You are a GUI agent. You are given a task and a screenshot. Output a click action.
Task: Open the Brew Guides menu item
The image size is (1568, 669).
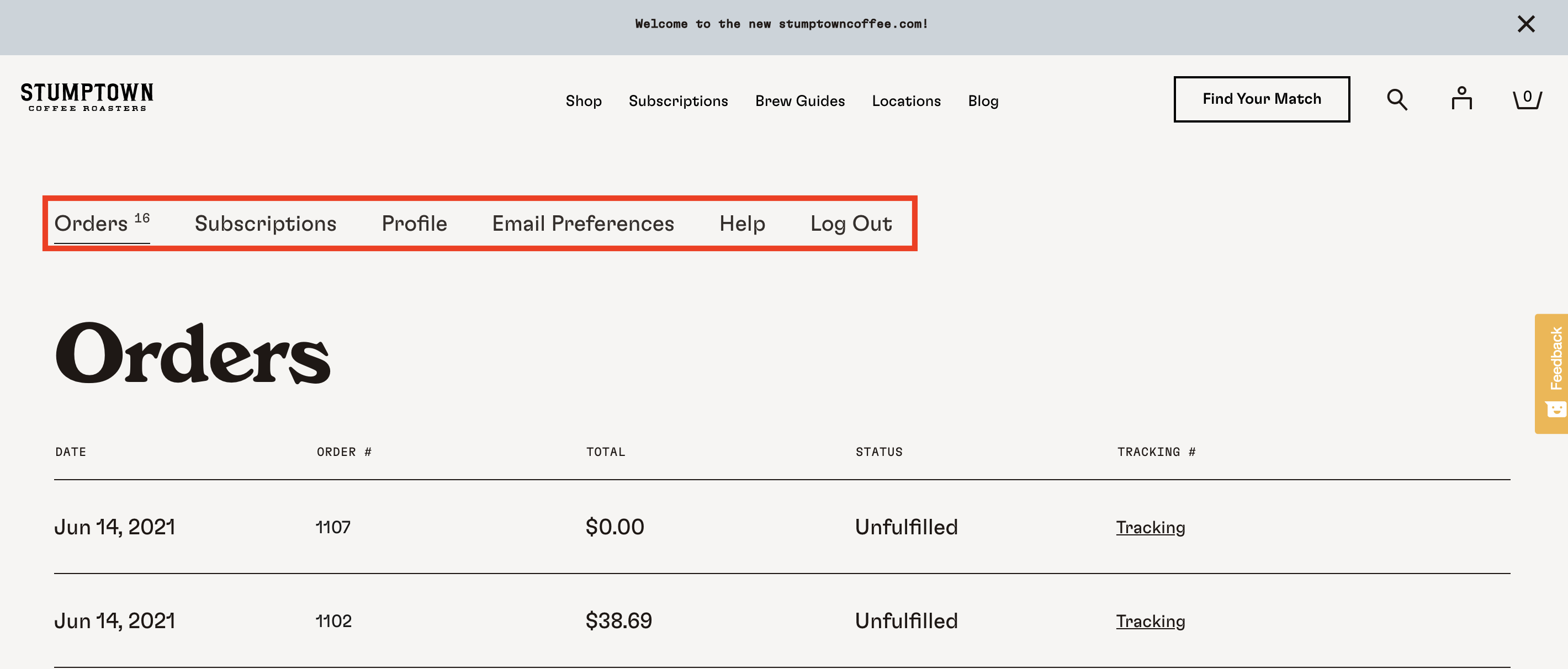[x=800, y=100]
